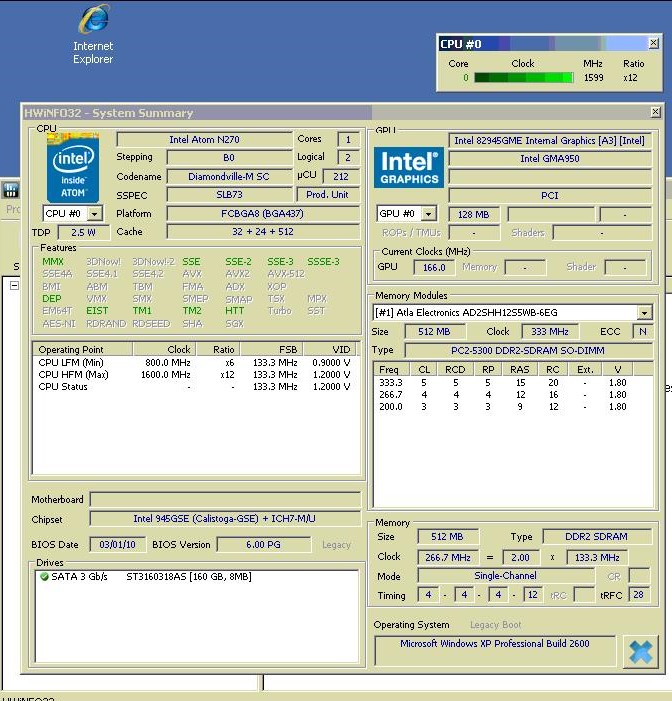
Task: Click the core 0 clock bar
Action: pos(524,77)
